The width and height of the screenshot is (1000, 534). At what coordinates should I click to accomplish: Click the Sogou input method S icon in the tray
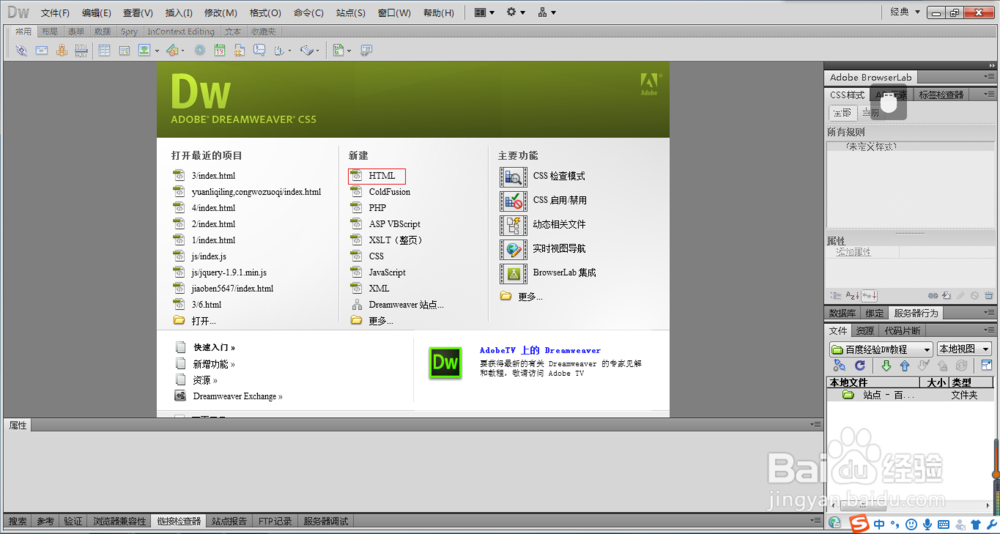coord(859,524)
